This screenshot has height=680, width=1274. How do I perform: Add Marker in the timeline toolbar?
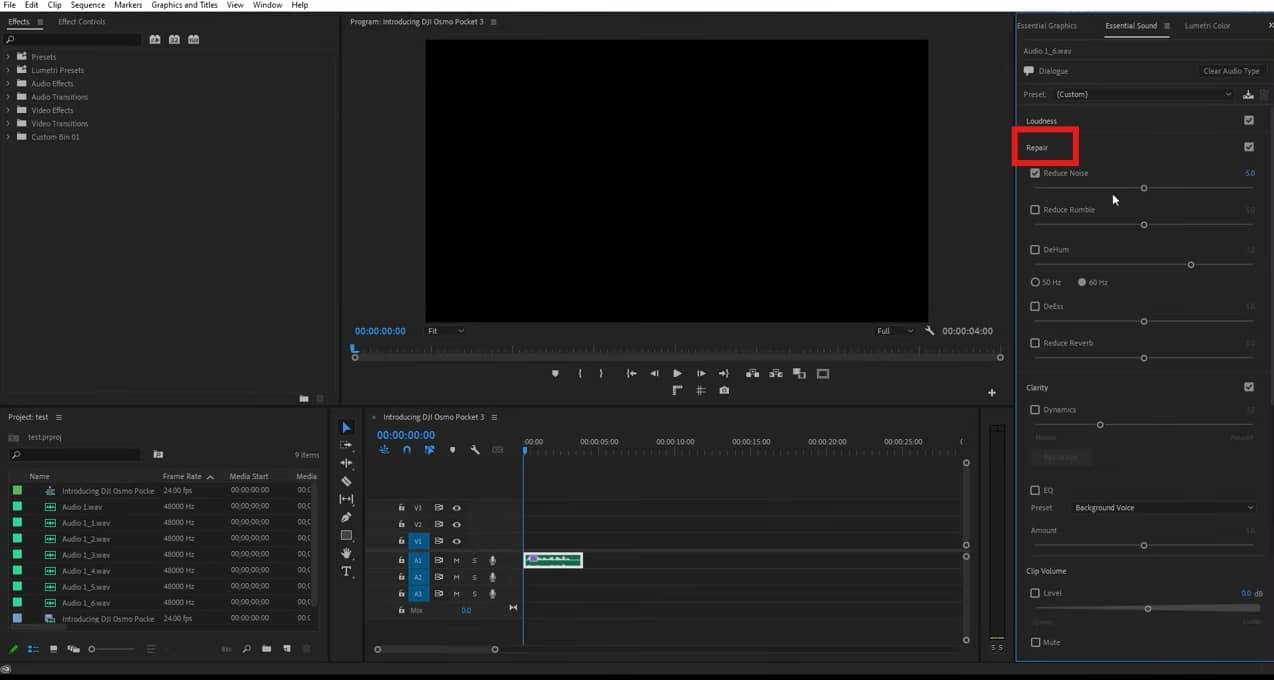[452, 450]
